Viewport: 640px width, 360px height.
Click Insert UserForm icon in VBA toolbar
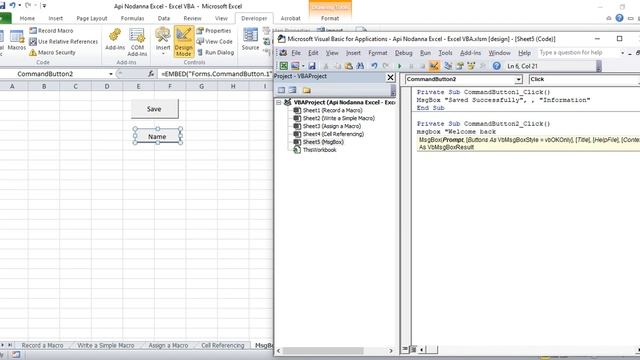coord(295,66)
